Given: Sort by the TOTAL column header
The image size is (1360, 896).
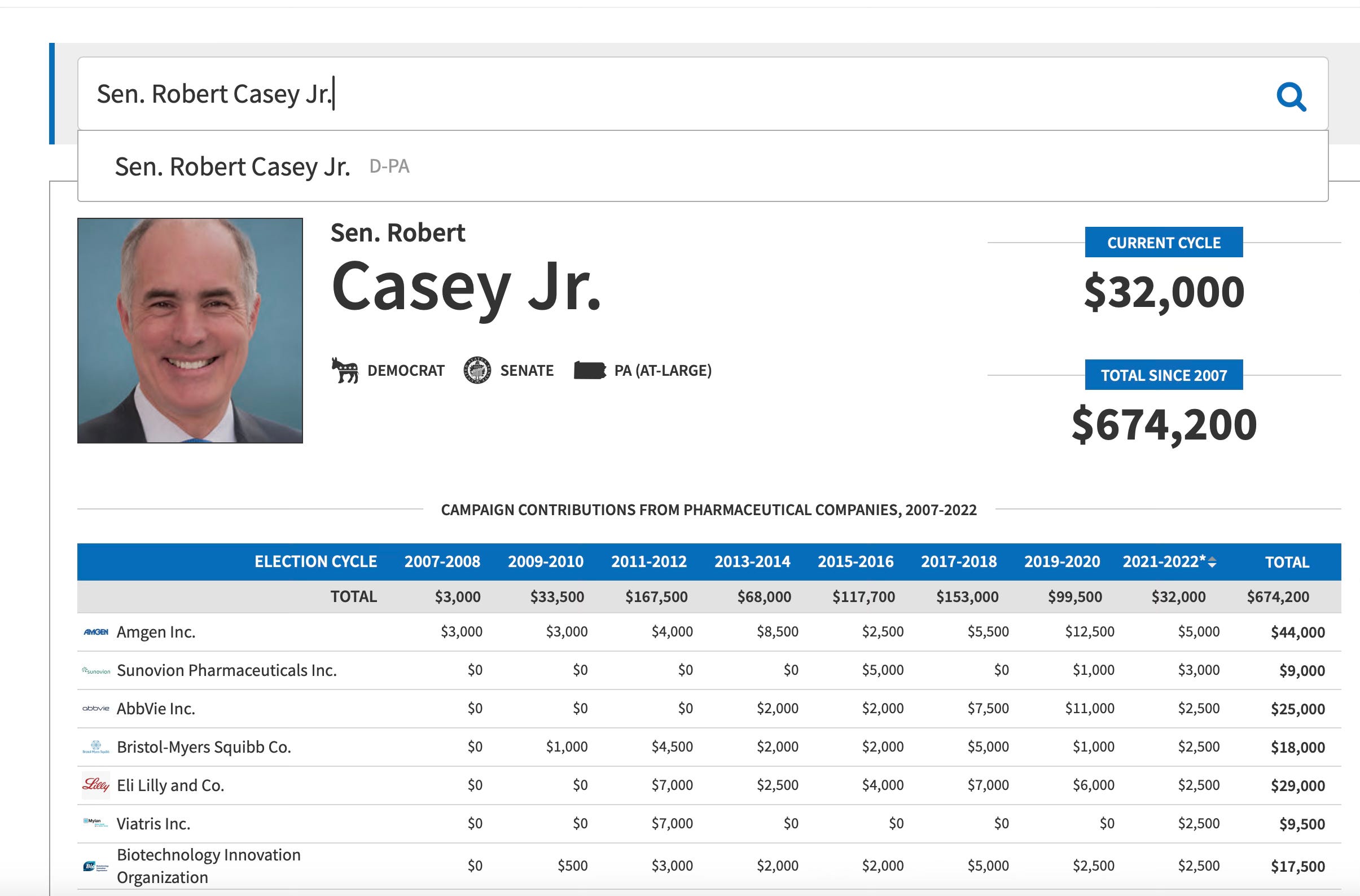Looking at the screenshot, I should click(x=1287, y=563).
